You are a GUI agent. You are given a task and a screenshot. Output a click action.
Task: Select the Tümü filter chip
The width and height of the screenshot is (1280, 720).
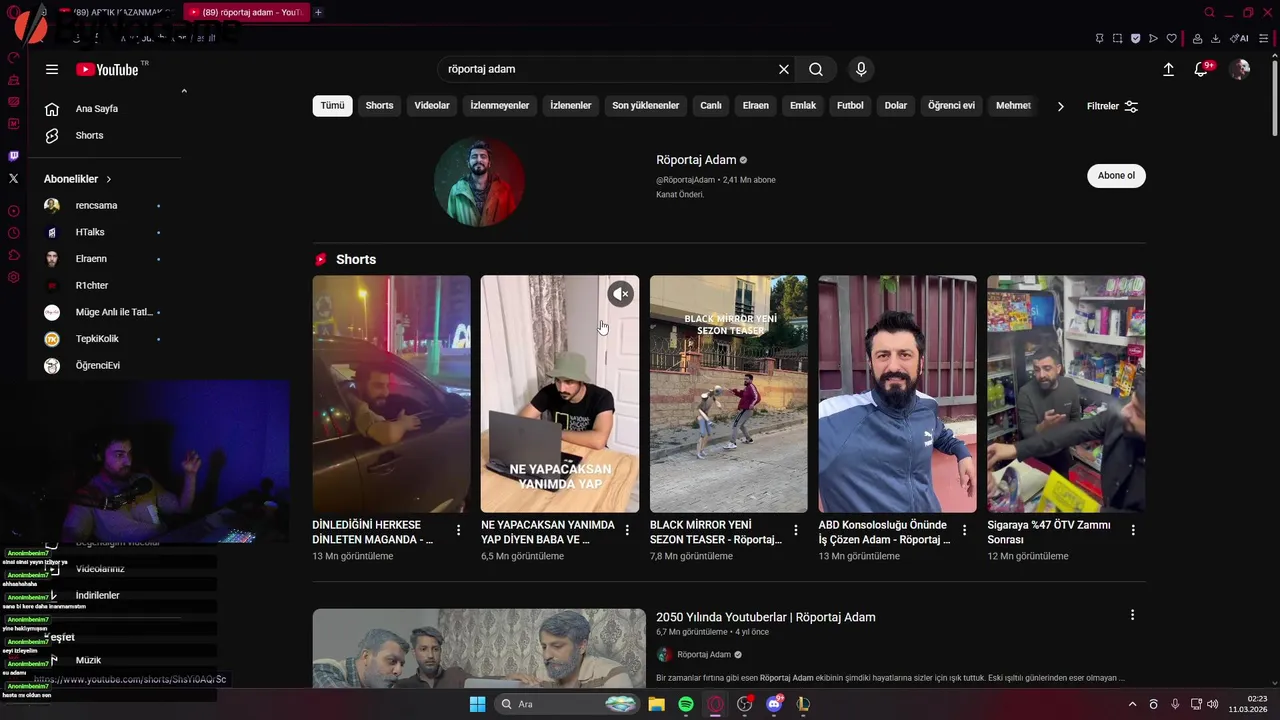click(332, 105)
